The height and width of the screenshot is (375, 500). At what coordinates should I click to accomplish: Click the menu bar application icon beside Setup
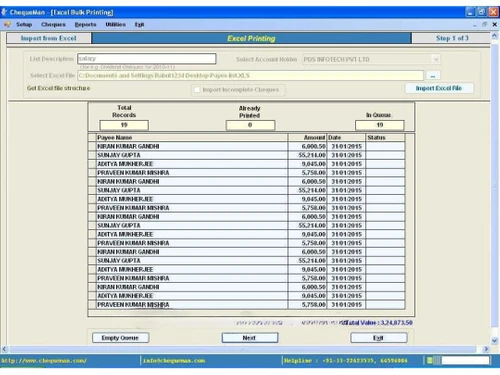[7, 25]
